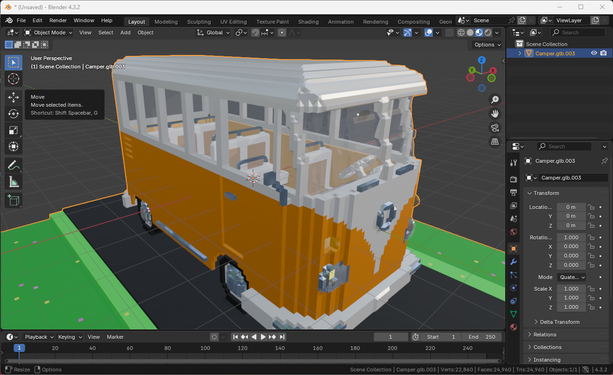Activate the Rotate tool
Viewport: 613px width, 375px height.
[x=13, y=114]
